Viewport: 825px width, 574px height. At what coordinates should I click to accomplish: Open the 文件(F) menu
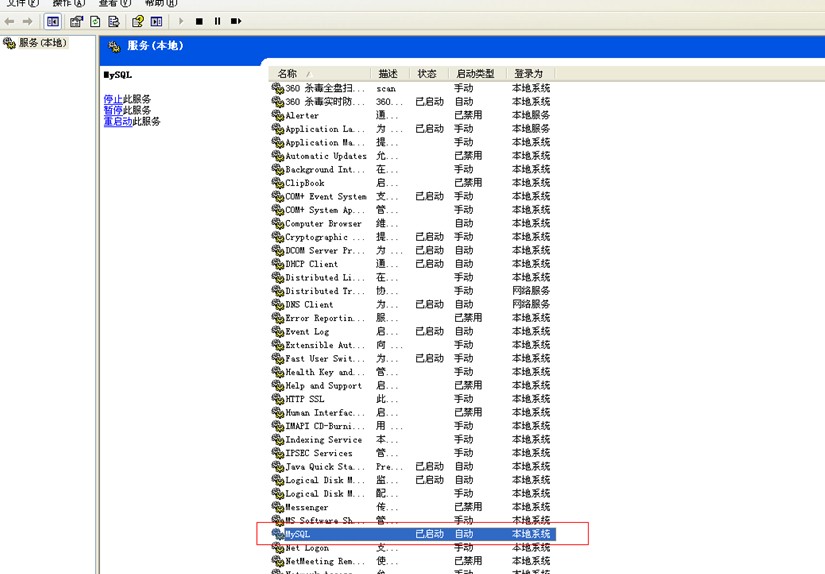(23, 3)
